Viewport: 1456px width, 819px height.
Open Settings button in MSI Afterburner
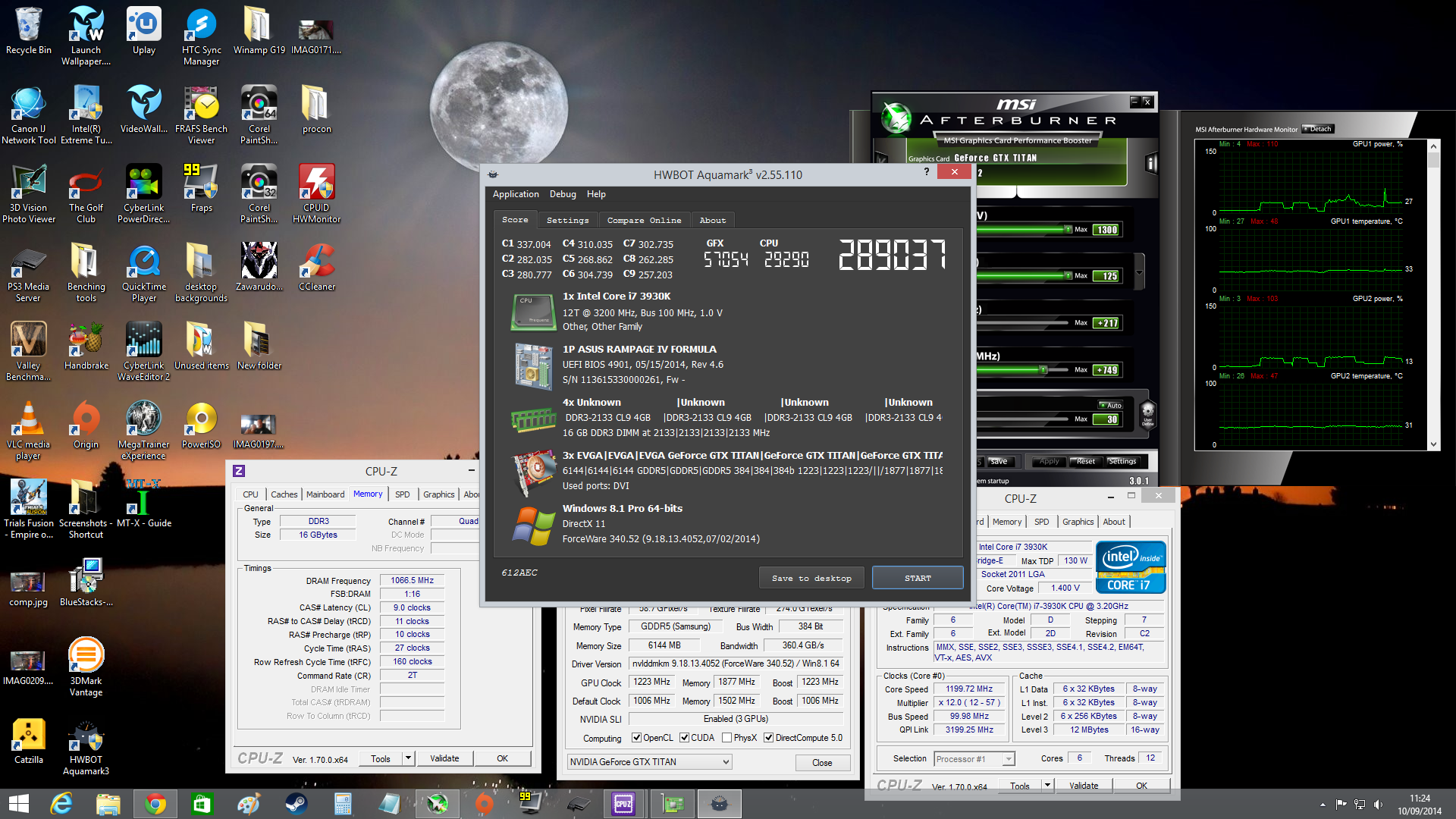coord(1122,461)
